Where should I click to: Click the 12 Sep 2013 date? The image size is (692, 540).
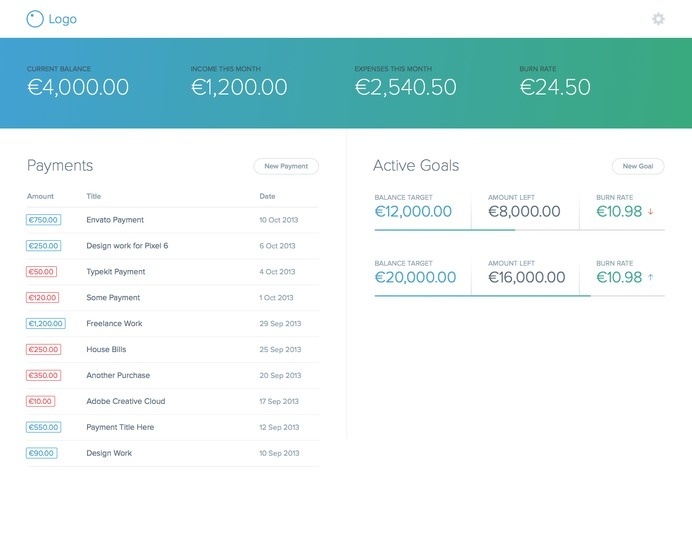[x=279, y=427]
